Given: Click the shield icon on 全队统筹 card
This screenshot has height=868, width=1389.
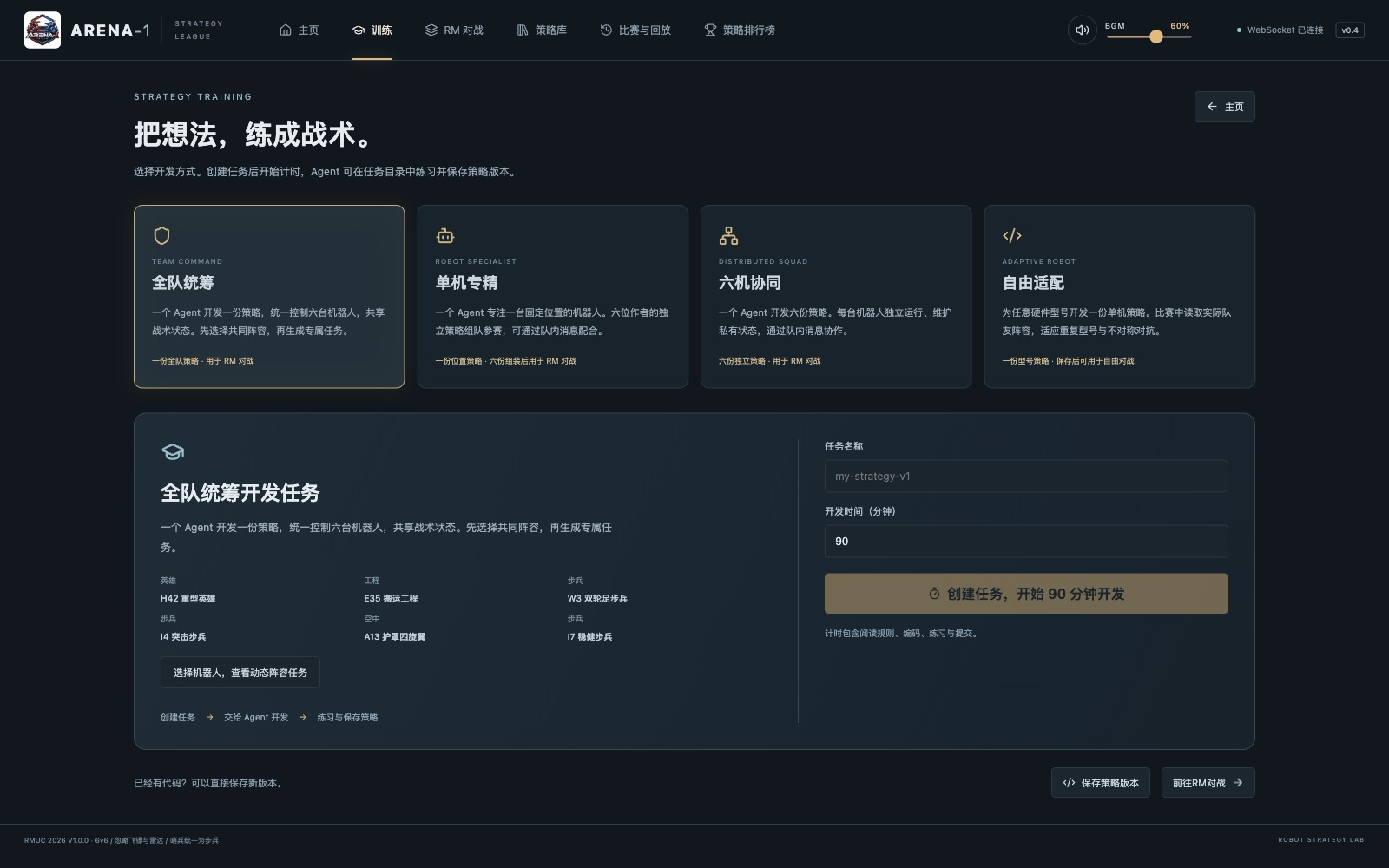Looking at the screenshot, I should 161,235.
